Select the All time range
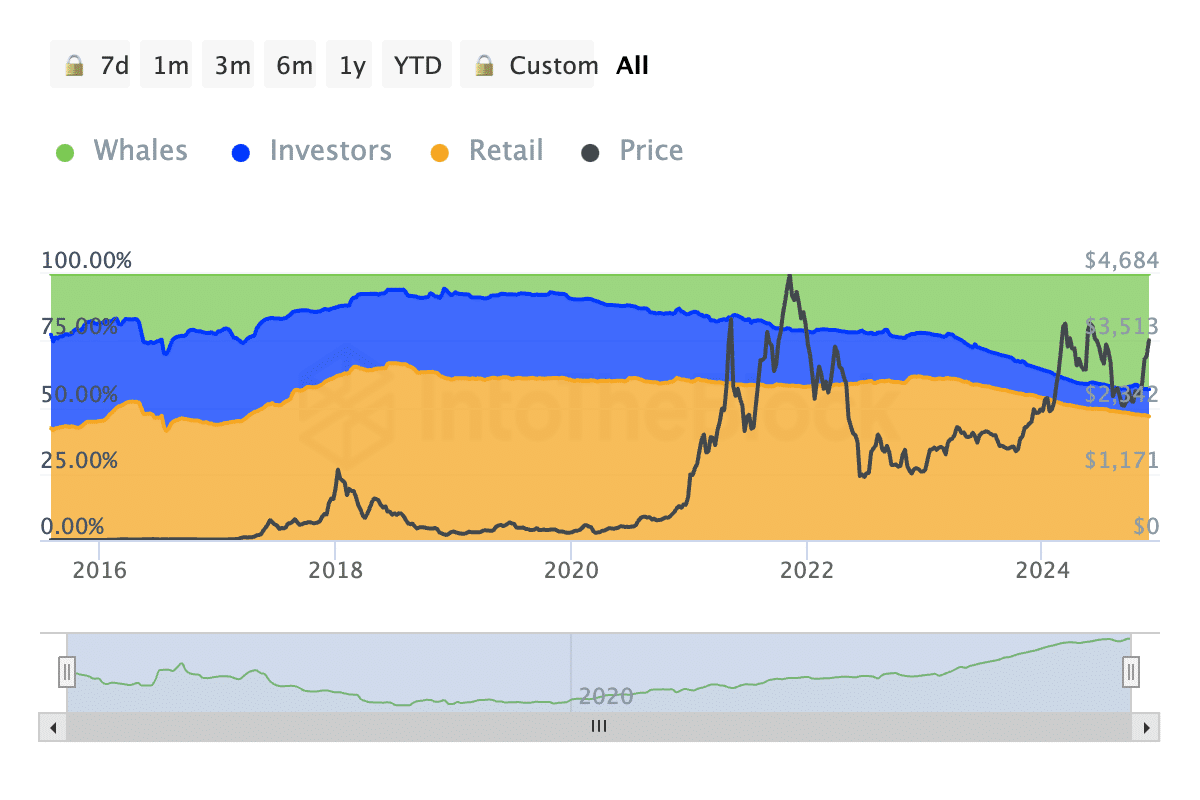This screenshot has width=1200, height=800. click(632, 64)
